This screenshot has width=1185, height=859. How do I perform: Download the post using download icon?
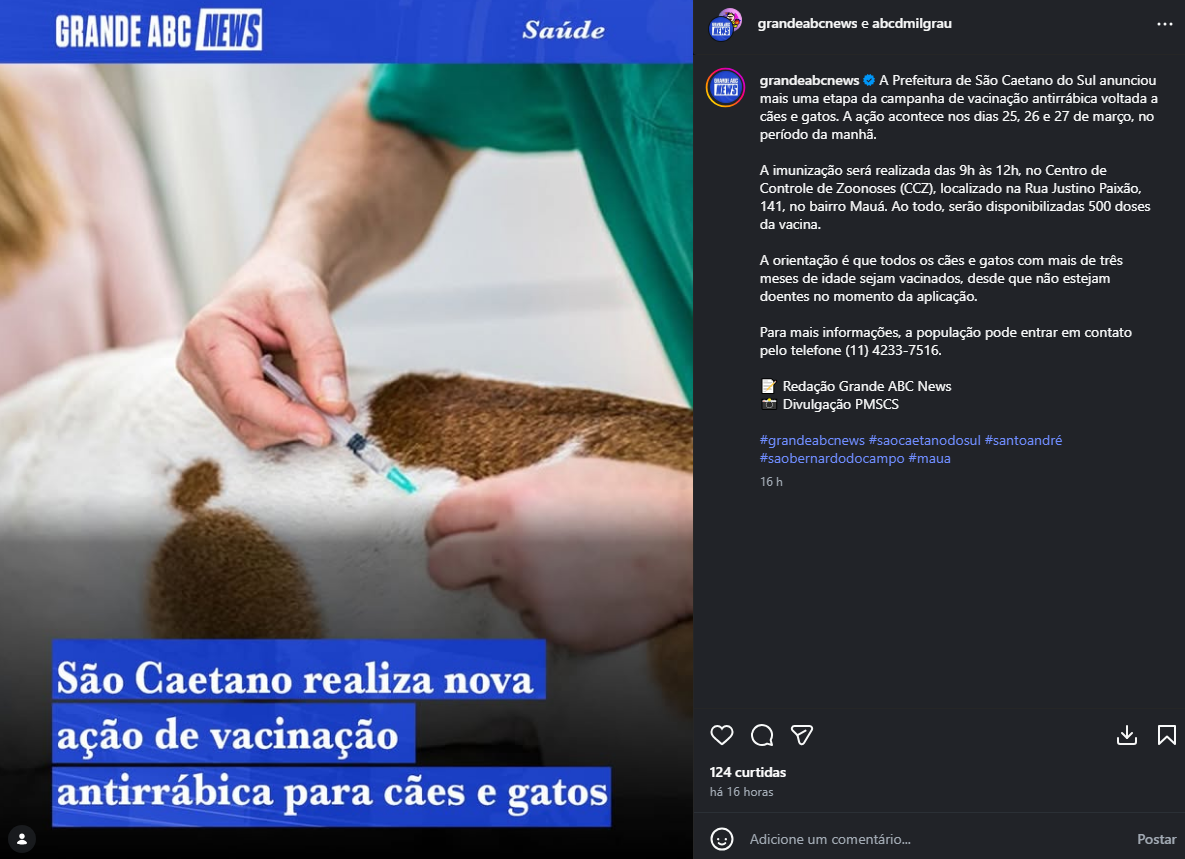coord(1127,735)
